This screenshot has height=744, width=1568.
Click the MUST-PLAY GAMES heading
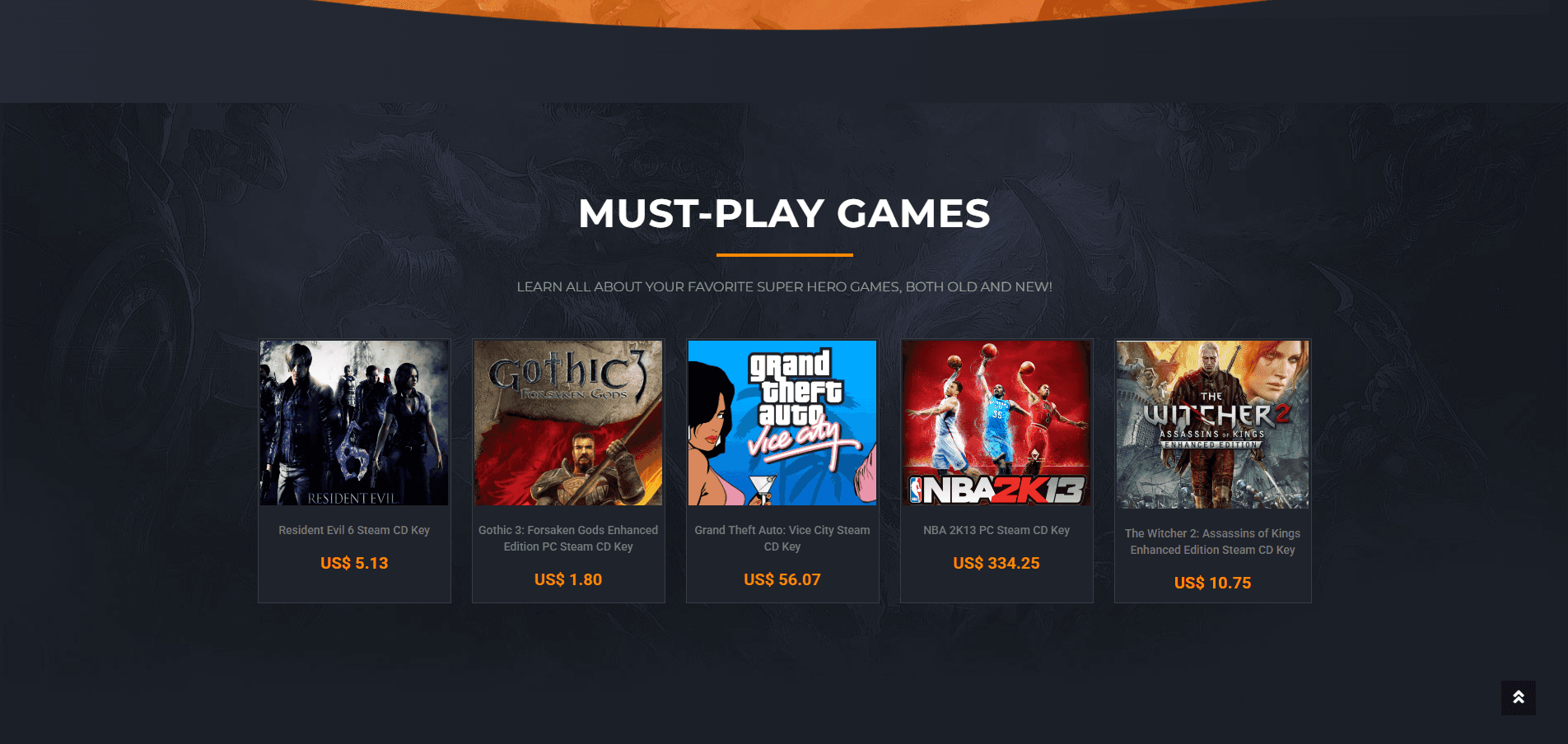coord(784,214)
